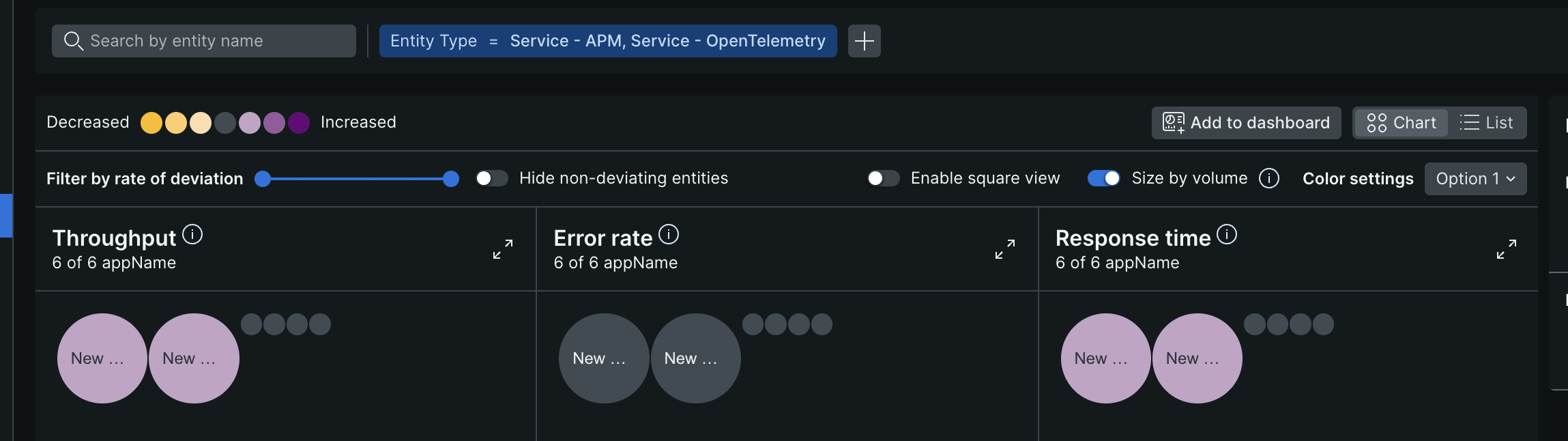This screenshot has height=441, width=1568.
Task: Expand the Throughput chart to full view
Action: click(503, 249)
